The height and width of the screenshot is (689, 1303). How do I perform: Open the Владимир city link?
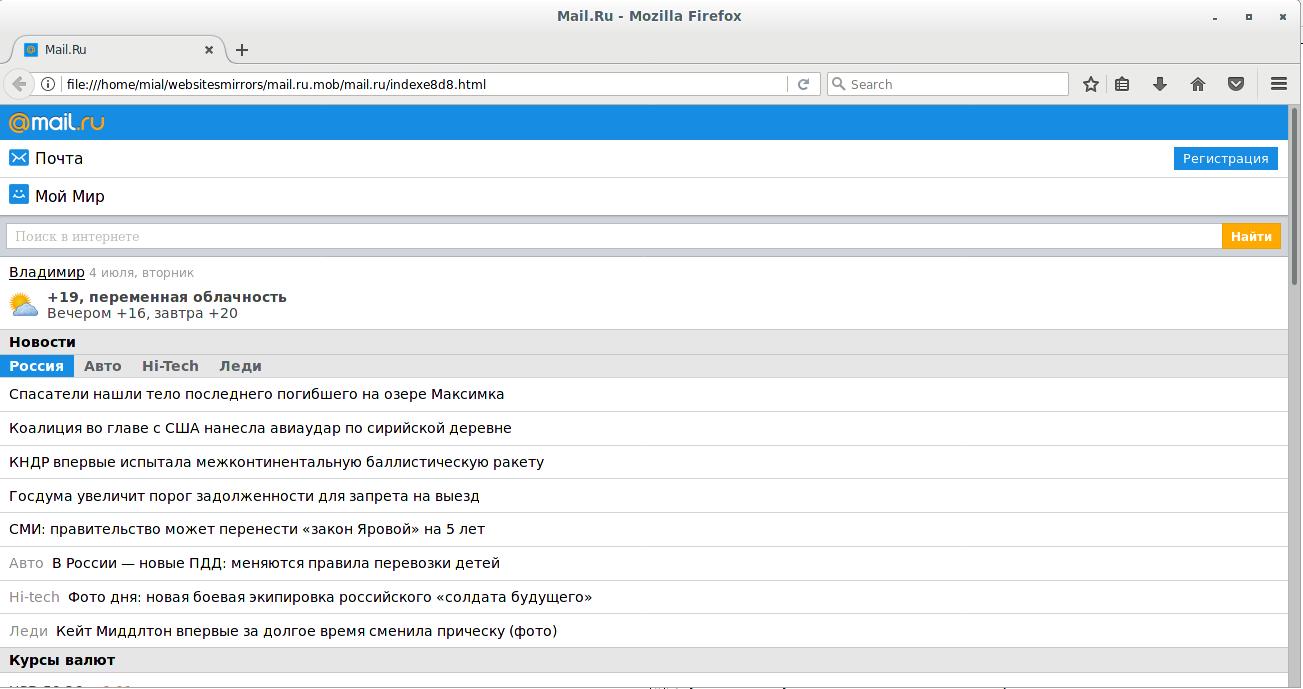pos(46,272)
